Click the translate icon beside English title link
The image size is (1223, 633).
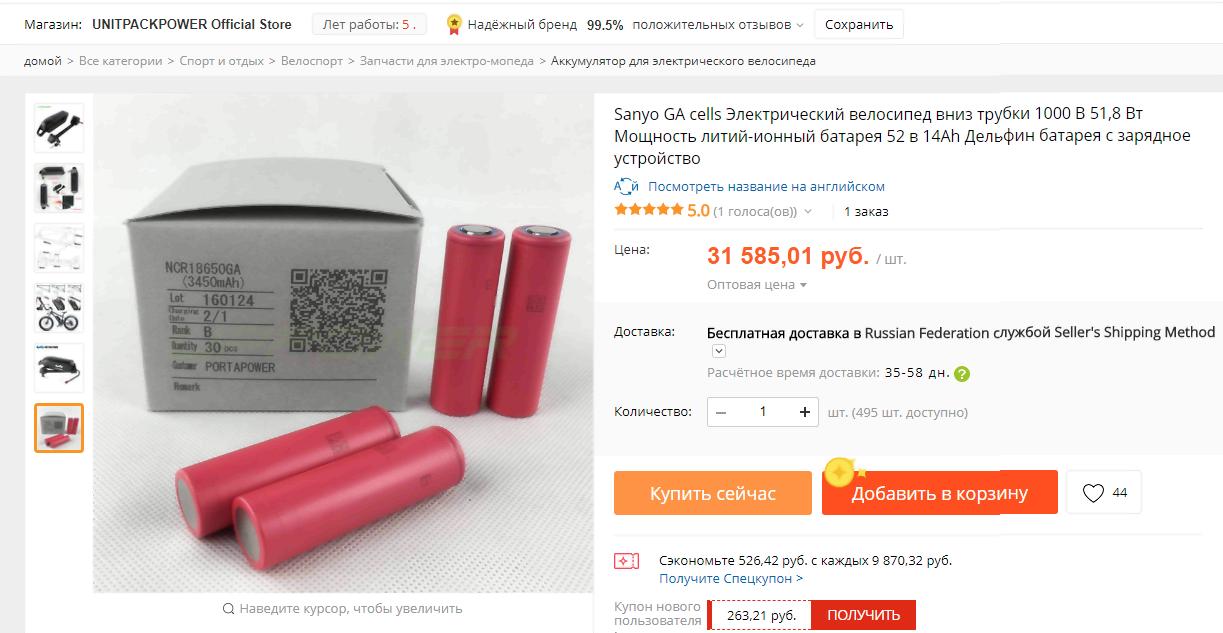click(x=626, y=186)
